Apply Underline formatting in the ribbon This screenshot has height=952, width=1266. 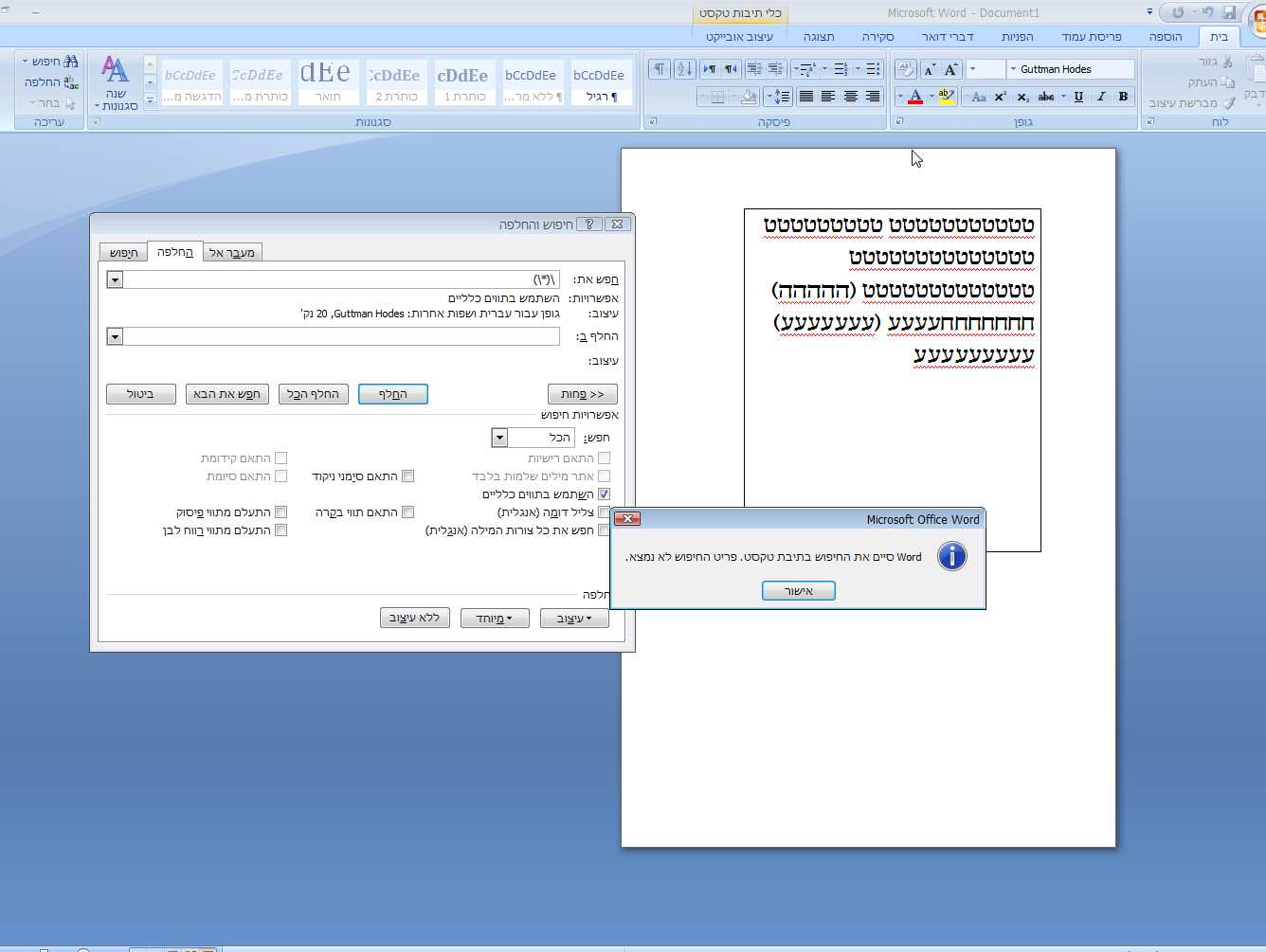click(x=1078, y=97)
